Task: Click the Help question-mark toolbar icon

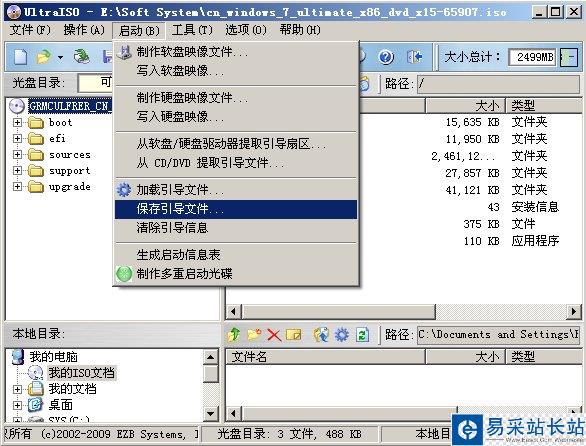Action: click(x=386, y=57)
